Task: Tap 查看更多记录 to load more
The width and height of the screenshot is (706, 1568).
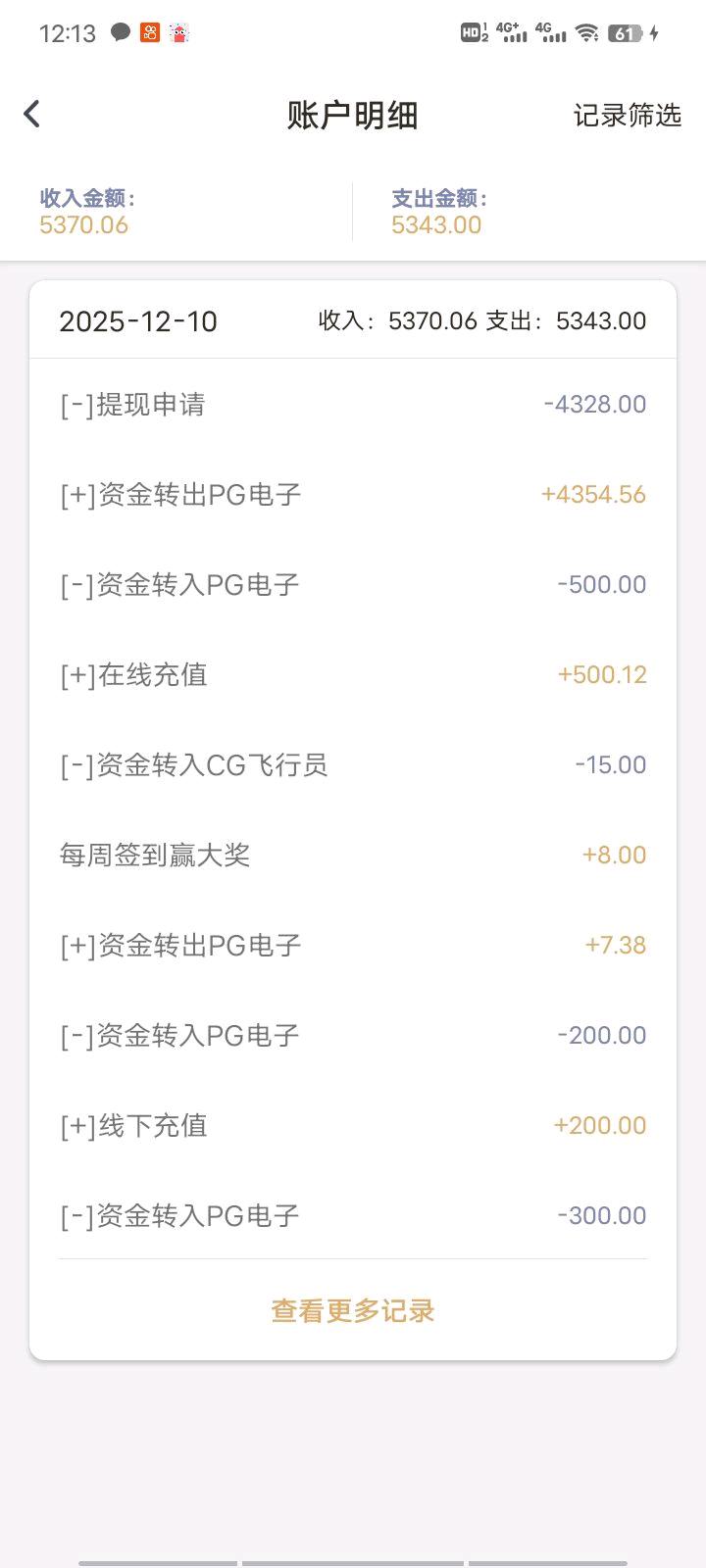Action: [352, 1311]
